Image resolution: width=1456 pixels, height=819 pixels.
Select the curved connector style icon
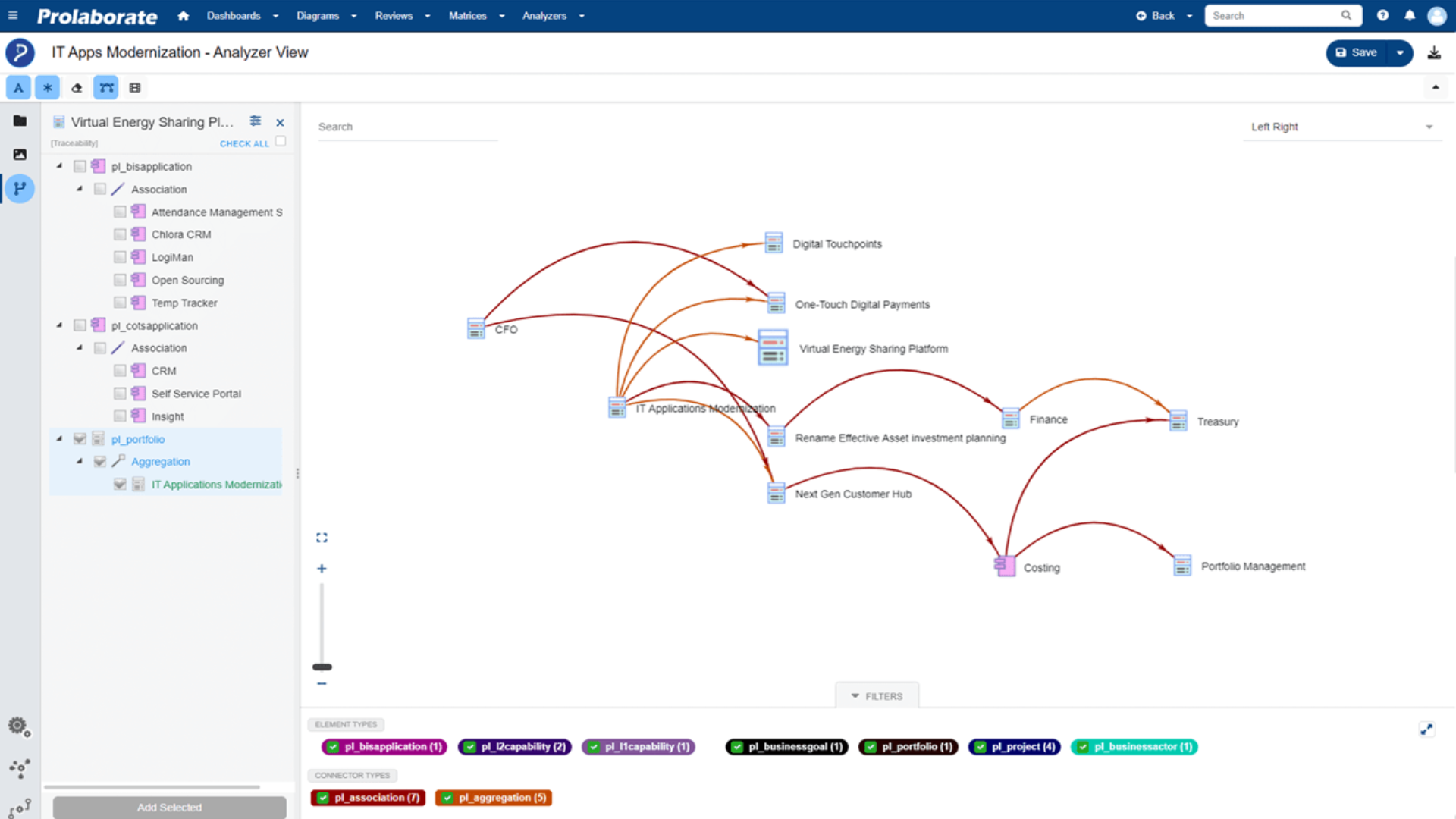pos(105,87)
